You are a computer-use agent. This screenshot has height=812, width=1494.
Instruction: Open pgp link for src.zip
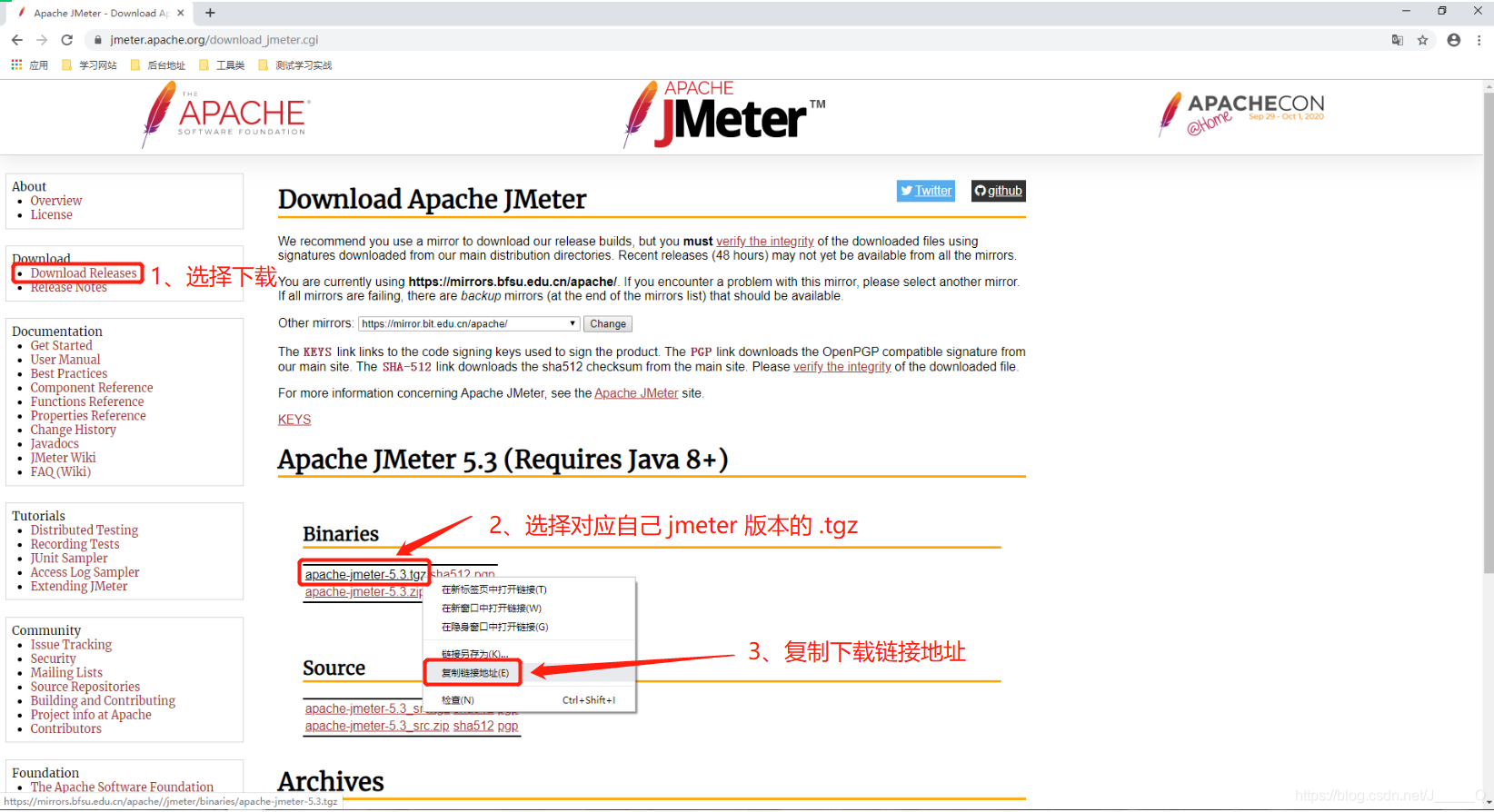[508, 727]
